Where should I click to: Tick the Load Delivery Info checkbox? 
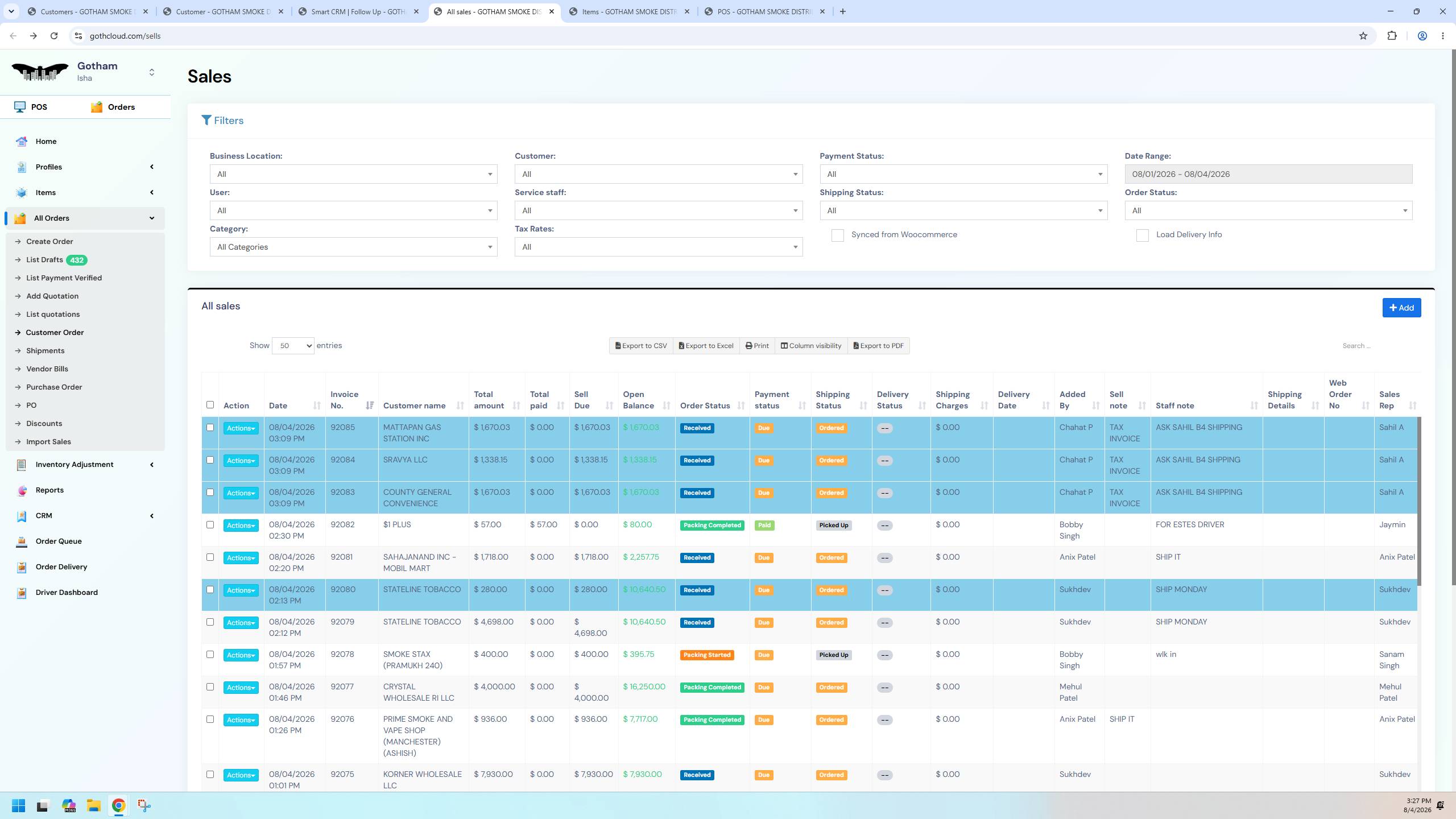pyautogui.click(x=1142, y=235)
